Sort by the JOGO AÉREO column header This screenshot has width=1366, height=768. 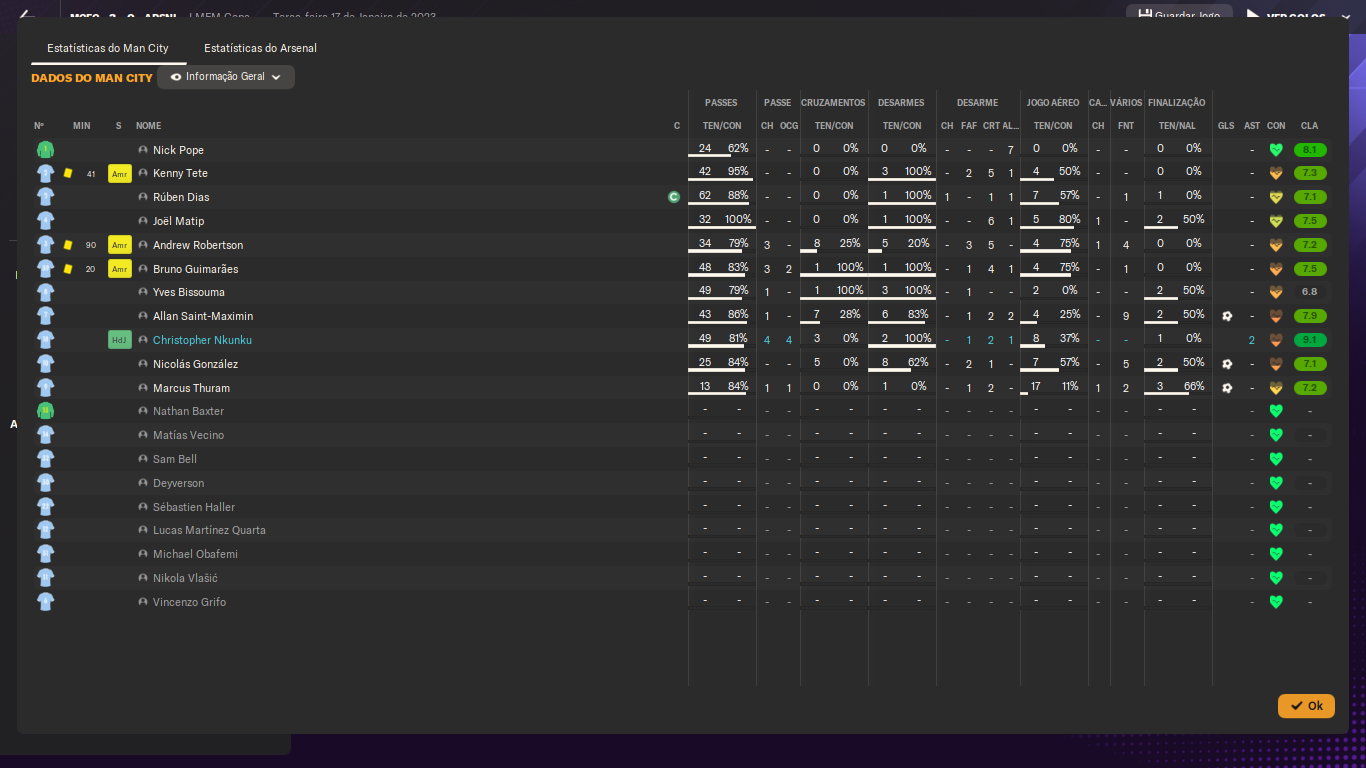click(x=1053, y=102)
